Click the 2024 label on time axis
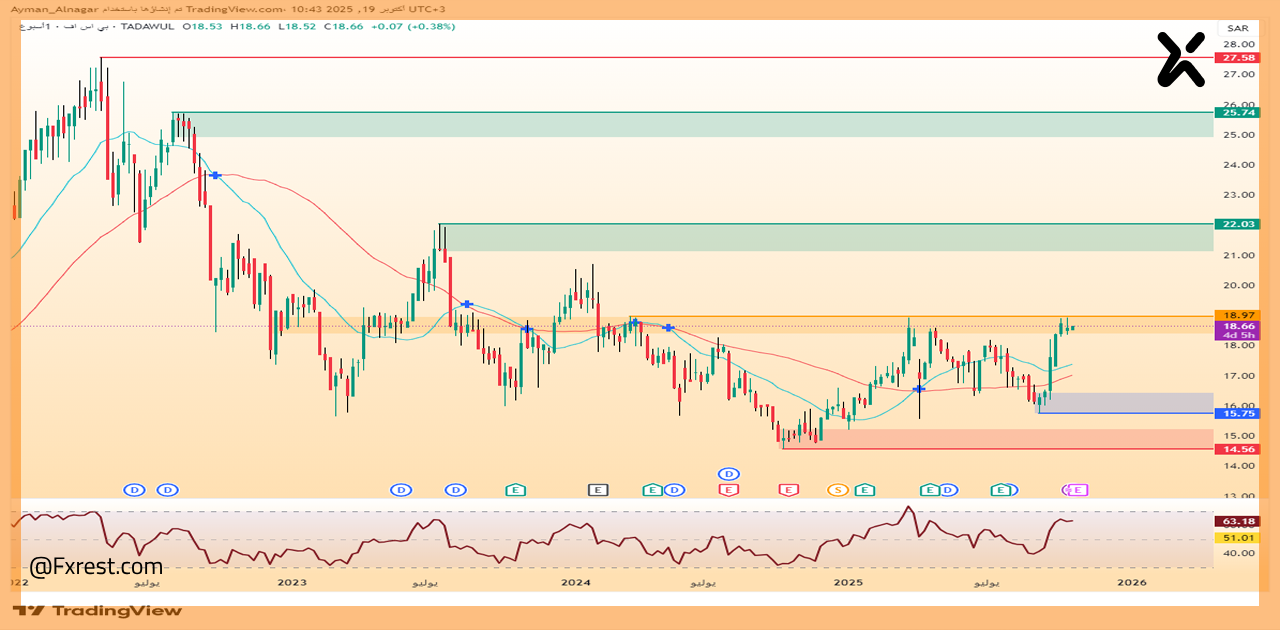Image resolution: width=1280 pixels, height=630 pixels. point(575,581)
